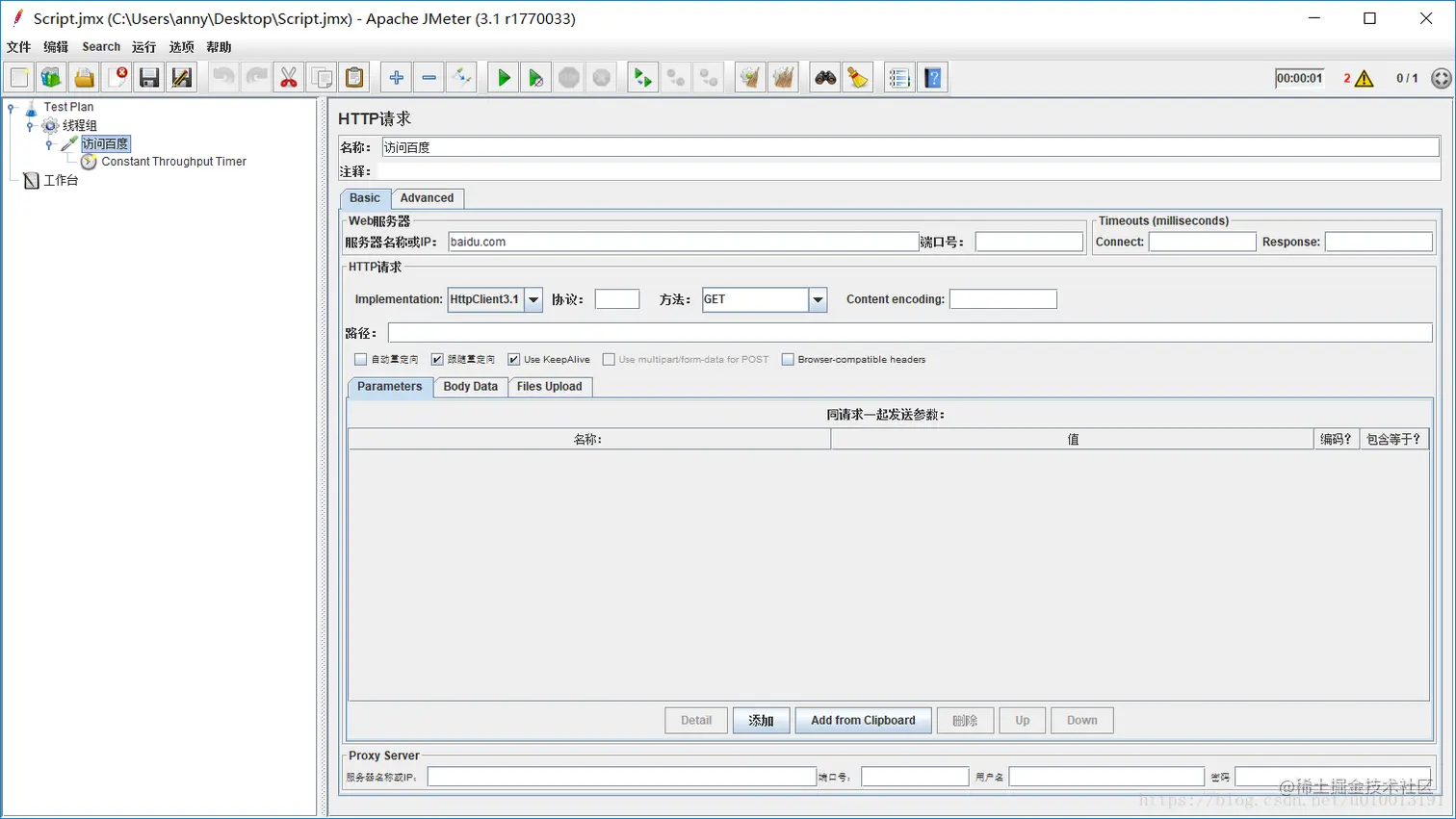This screenshot has width=1456, height=819.
Task: Click the Reset Search brush icon
Action: (x=858, y=78)
